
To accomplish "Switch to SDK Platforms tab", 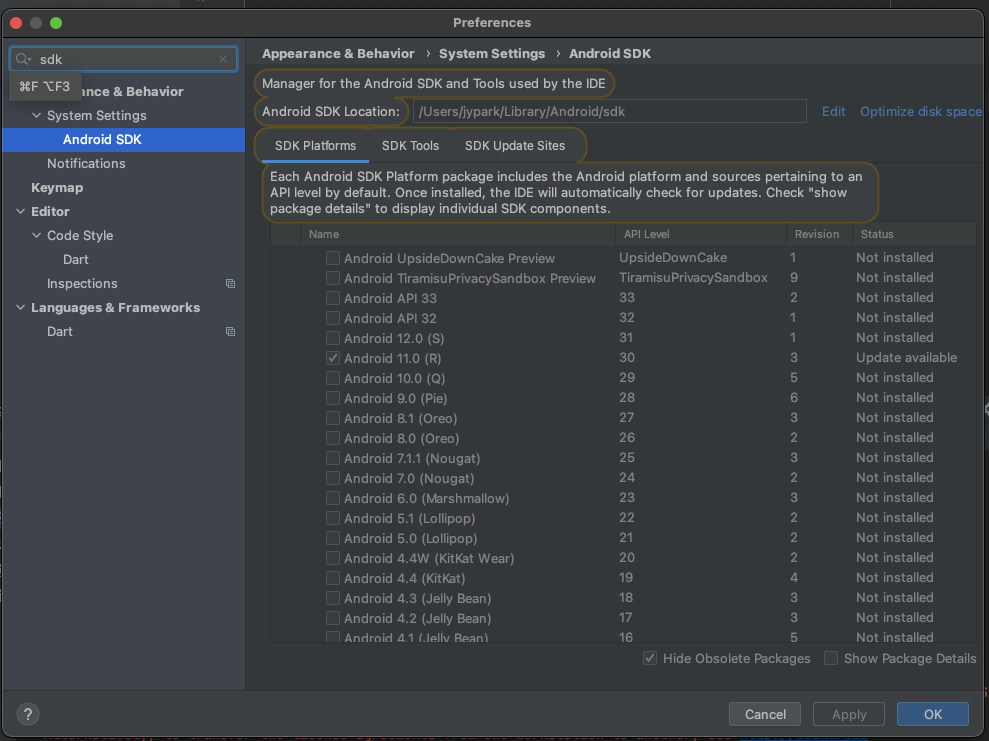I will coord(315,146).
